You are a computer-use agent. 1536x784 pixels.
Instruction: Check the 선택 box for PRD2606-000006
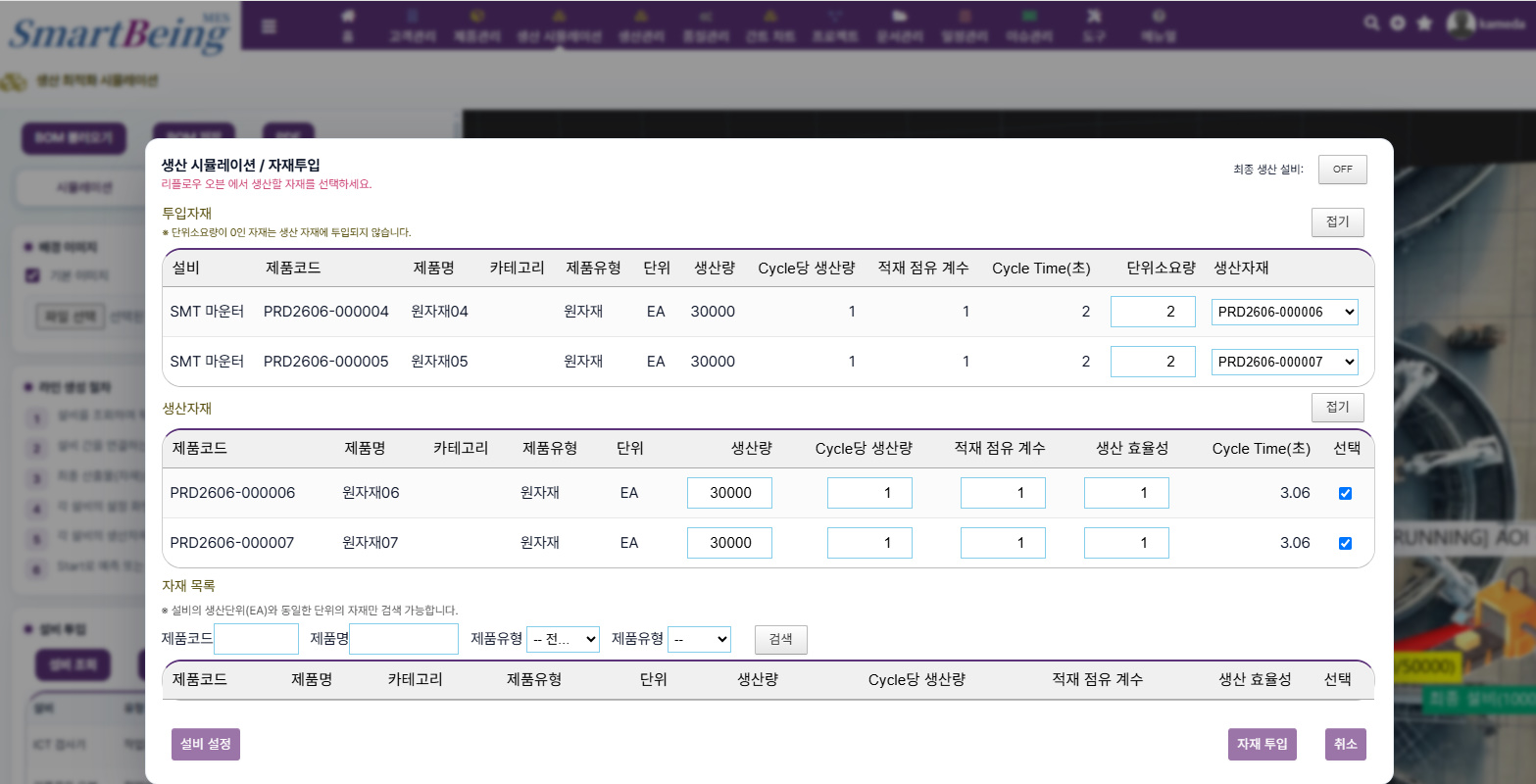click(1345, 493)
